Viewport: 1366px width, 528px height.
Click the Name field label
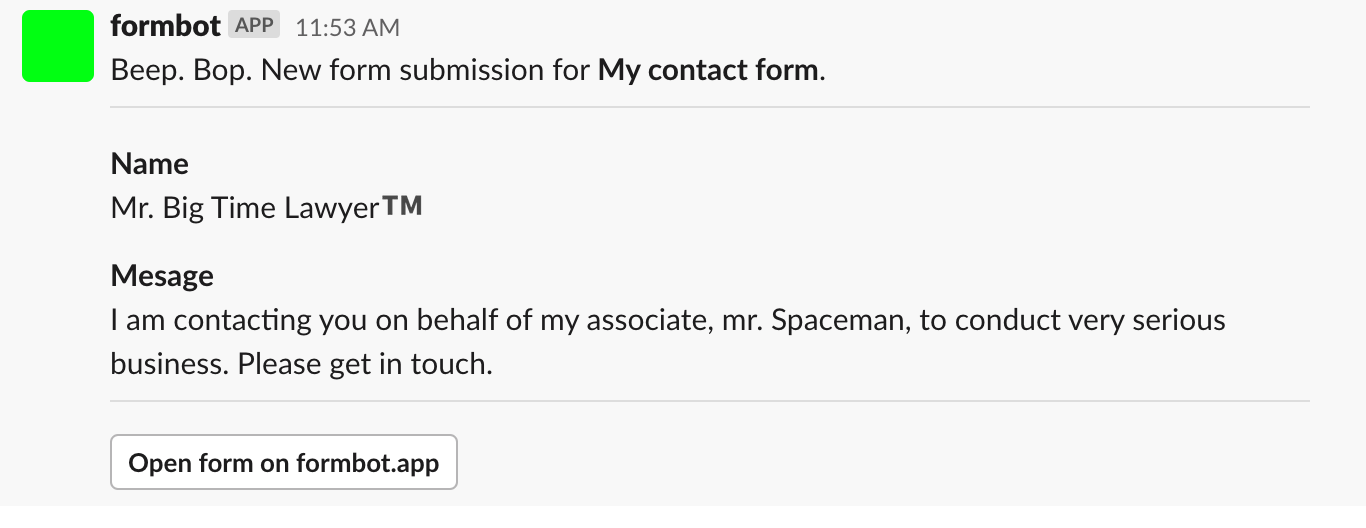click(x=150, y=164)
